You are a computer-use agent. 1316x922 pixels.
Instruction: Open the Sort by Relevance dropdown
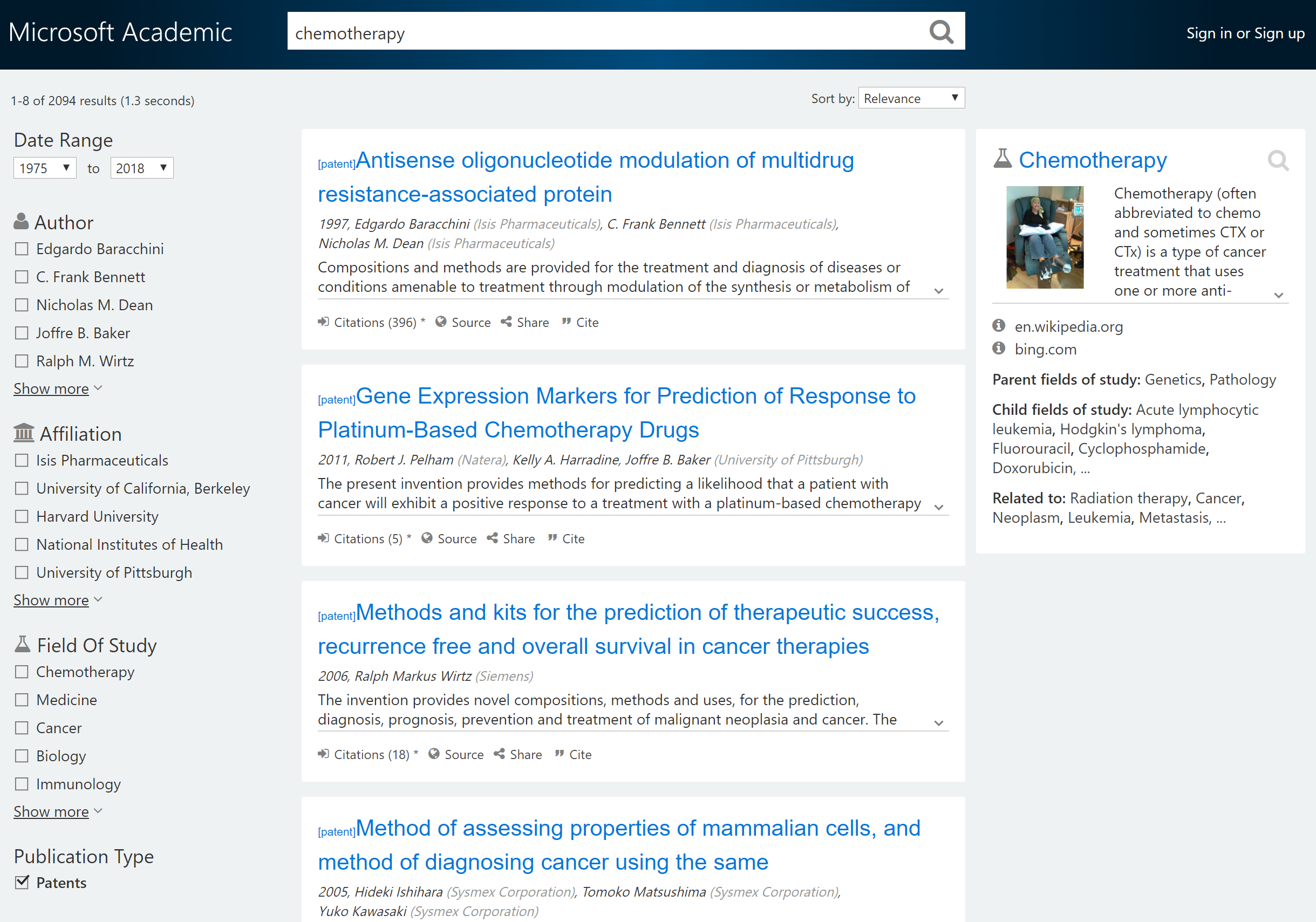pyautogui.click(x=911, y=99)
